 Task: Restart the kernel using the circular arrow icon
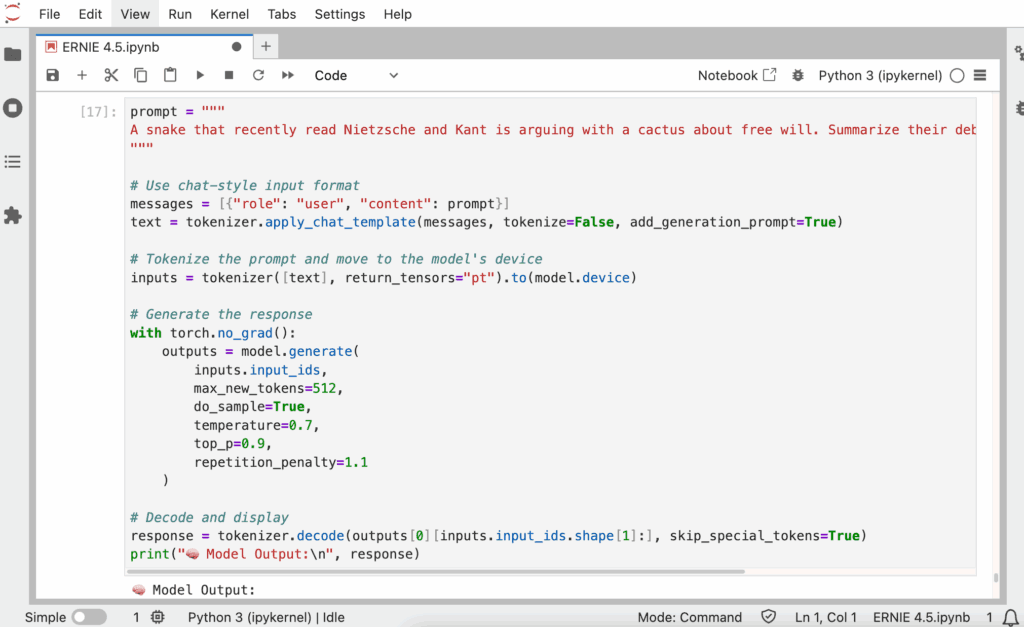point(258,75)
